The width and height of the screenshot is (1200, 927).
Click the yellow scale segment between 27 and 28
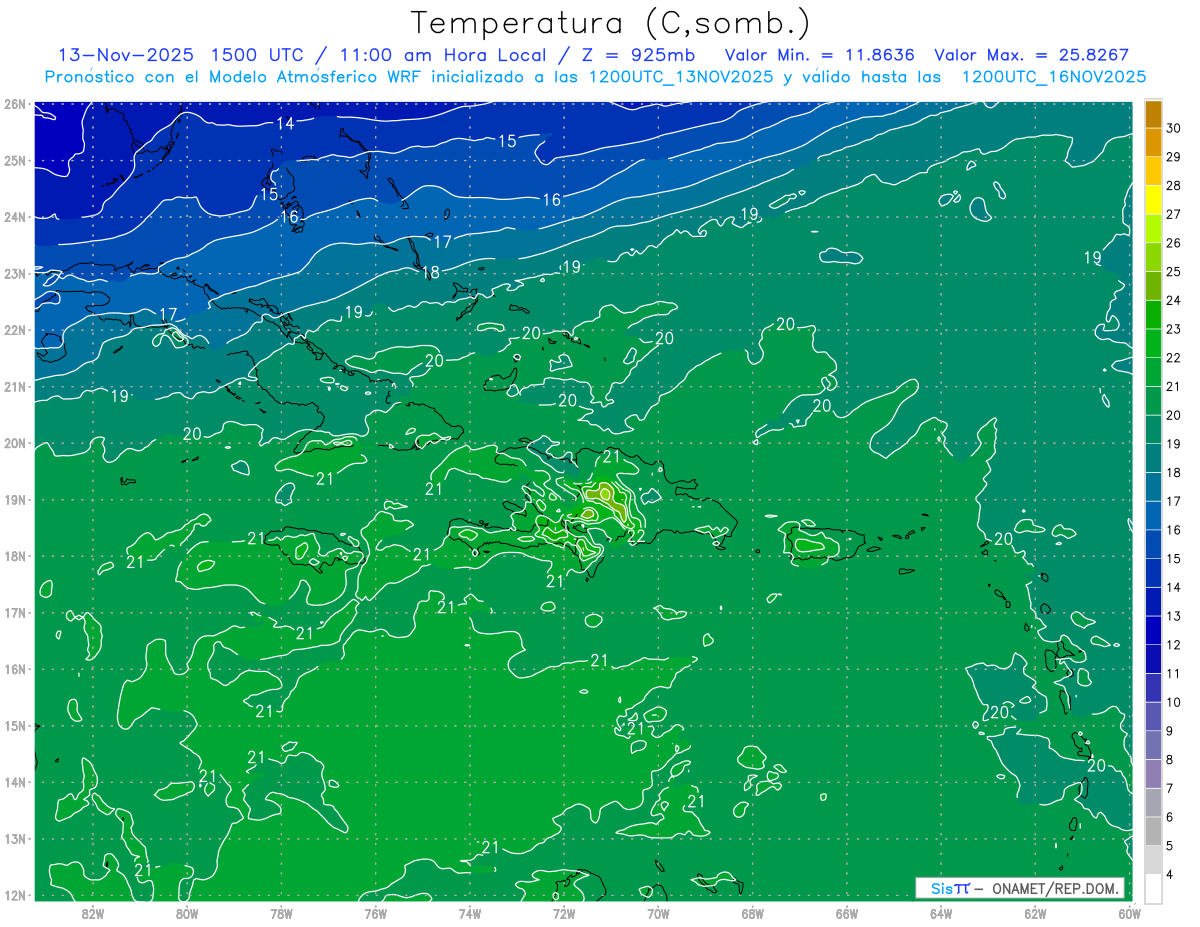point(1153,200)
